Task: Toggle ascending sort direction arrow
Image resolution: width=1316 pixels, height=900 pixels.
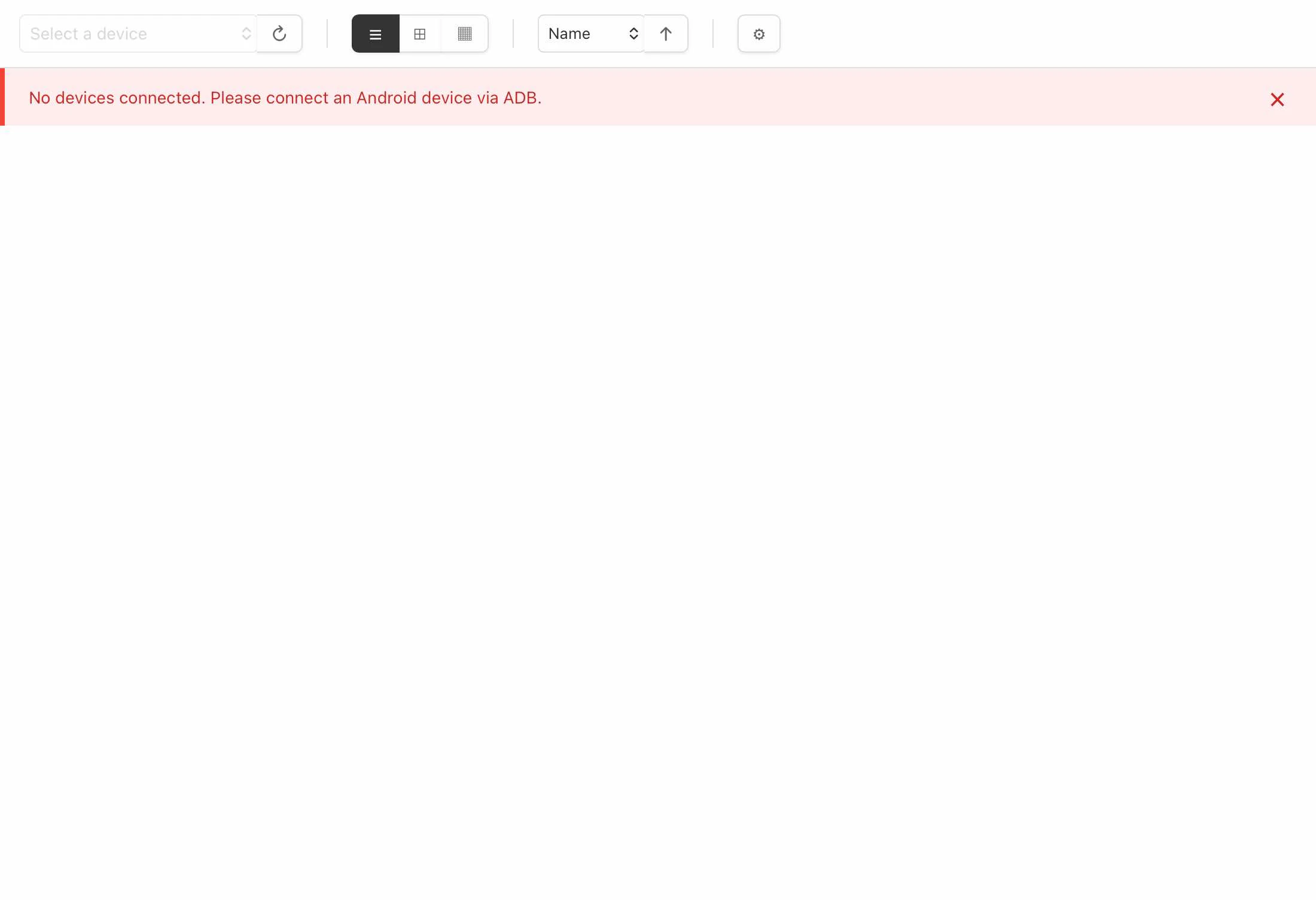Action: (666, 34)
